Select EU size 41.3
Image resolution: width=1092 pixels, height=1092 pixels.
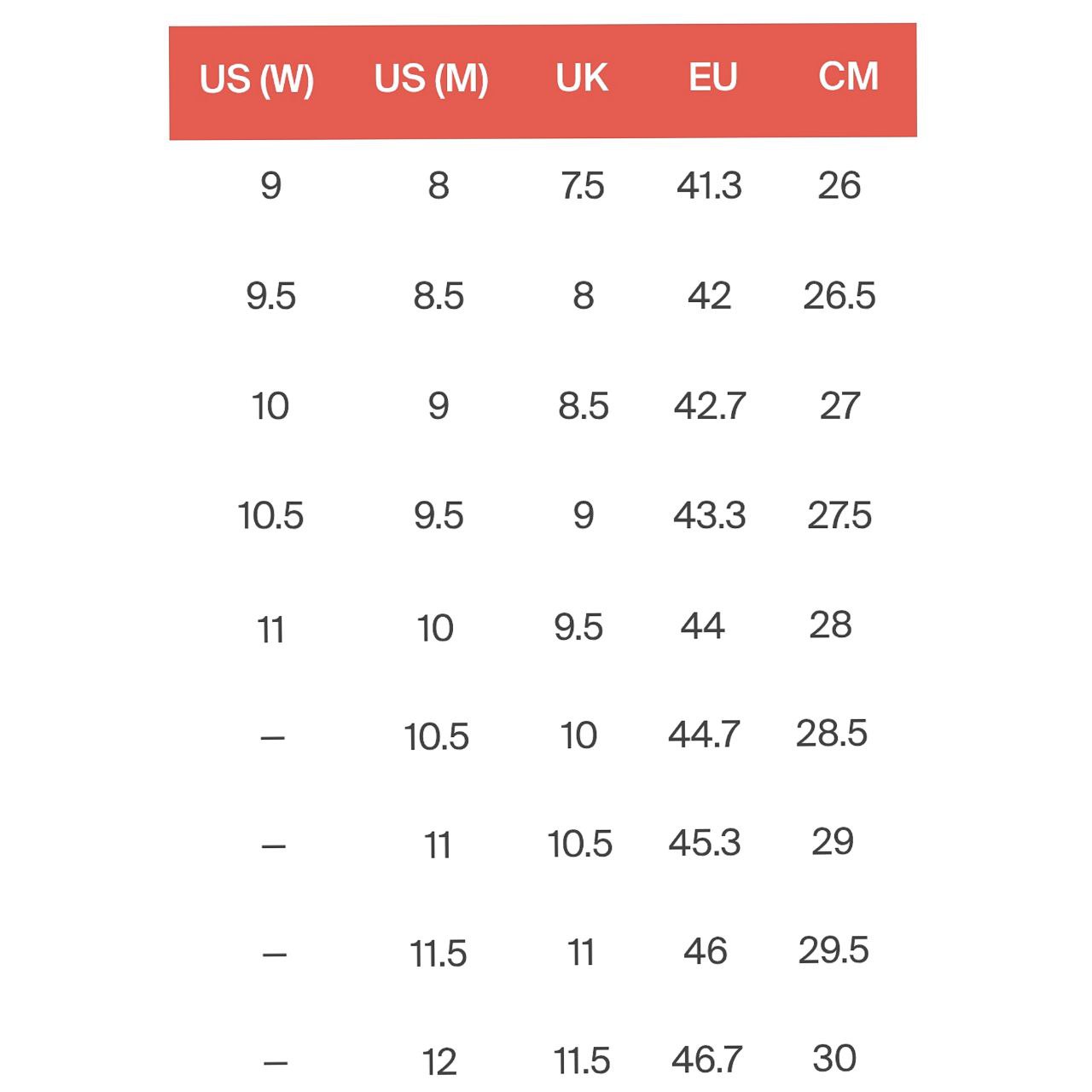709,186
